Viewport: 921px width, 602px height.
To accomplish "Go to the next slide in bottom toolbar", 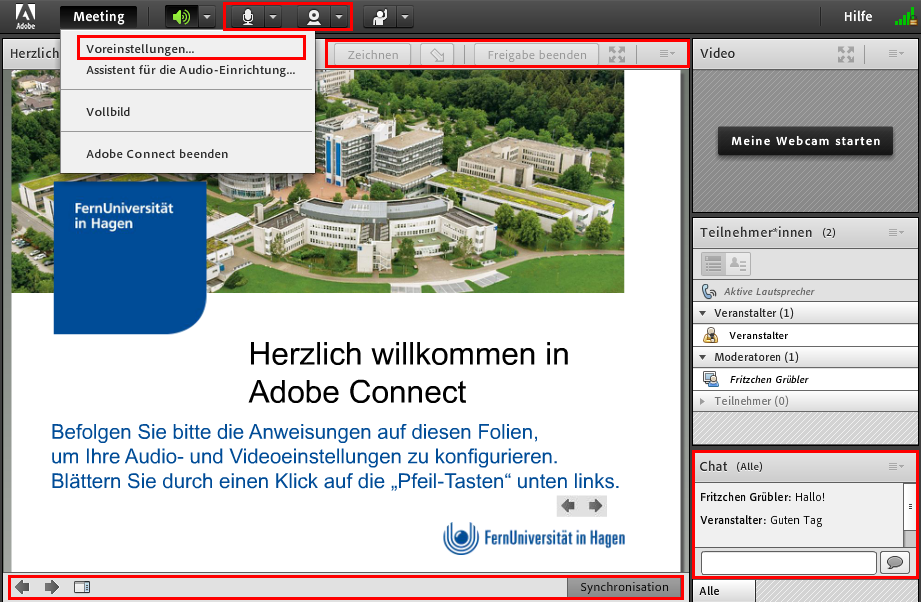I will (x=52, y=587).
